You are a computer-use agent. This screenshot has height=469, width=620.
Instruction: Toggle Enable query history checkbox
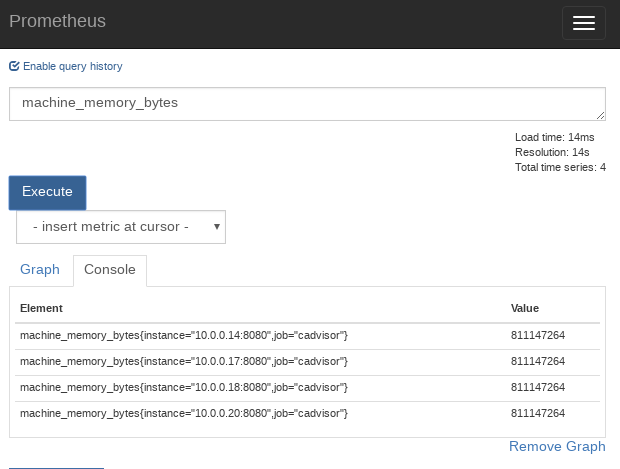click(14, 66)
